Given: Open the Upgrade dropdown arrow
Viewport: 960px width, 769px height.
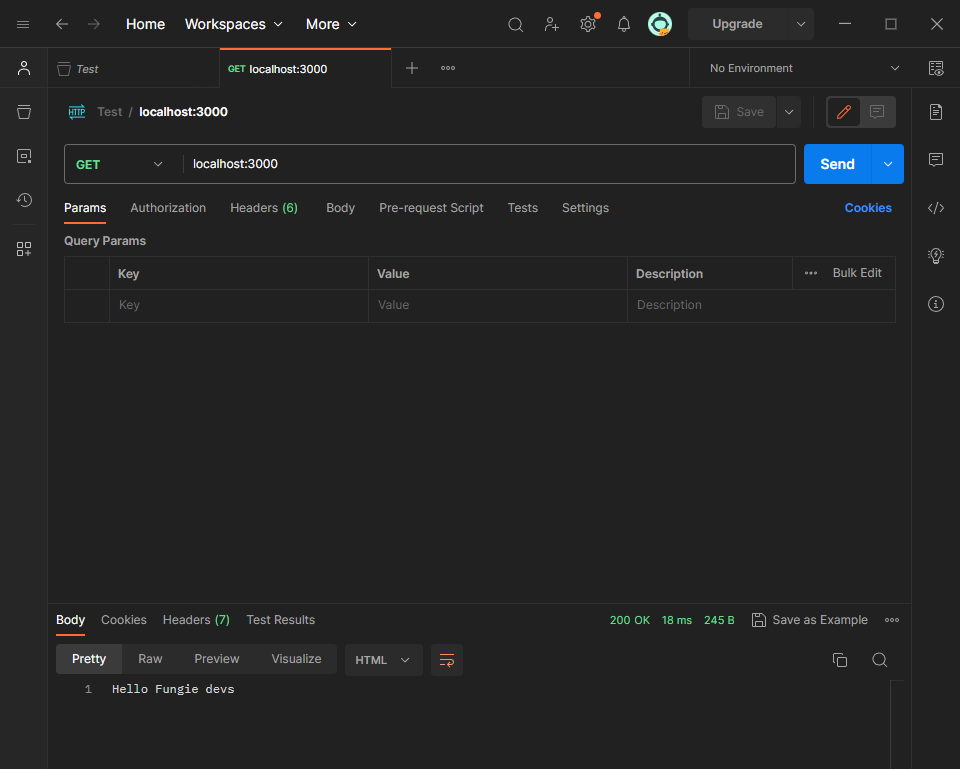Looking at the screenshot, I should click(x=800, y=24).
